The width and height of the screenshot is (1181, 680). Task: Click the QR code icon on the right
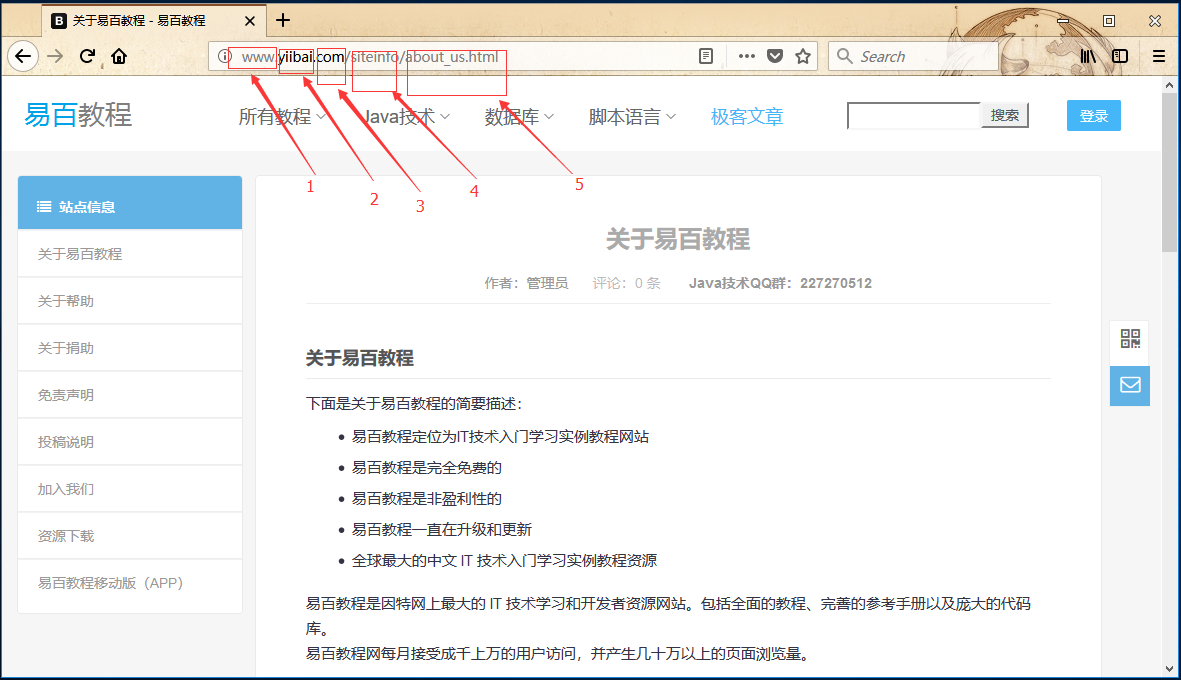pos(1130,339)
